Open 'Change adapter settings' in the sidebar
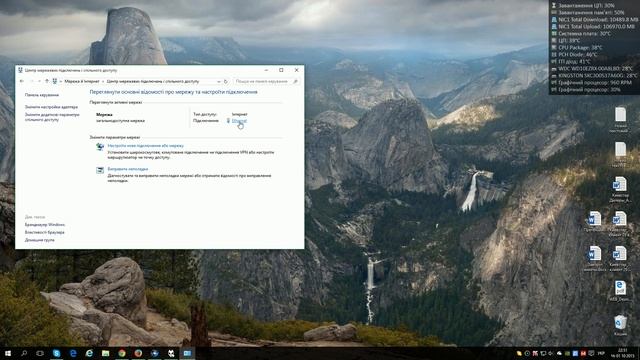 tap(51, 107)
